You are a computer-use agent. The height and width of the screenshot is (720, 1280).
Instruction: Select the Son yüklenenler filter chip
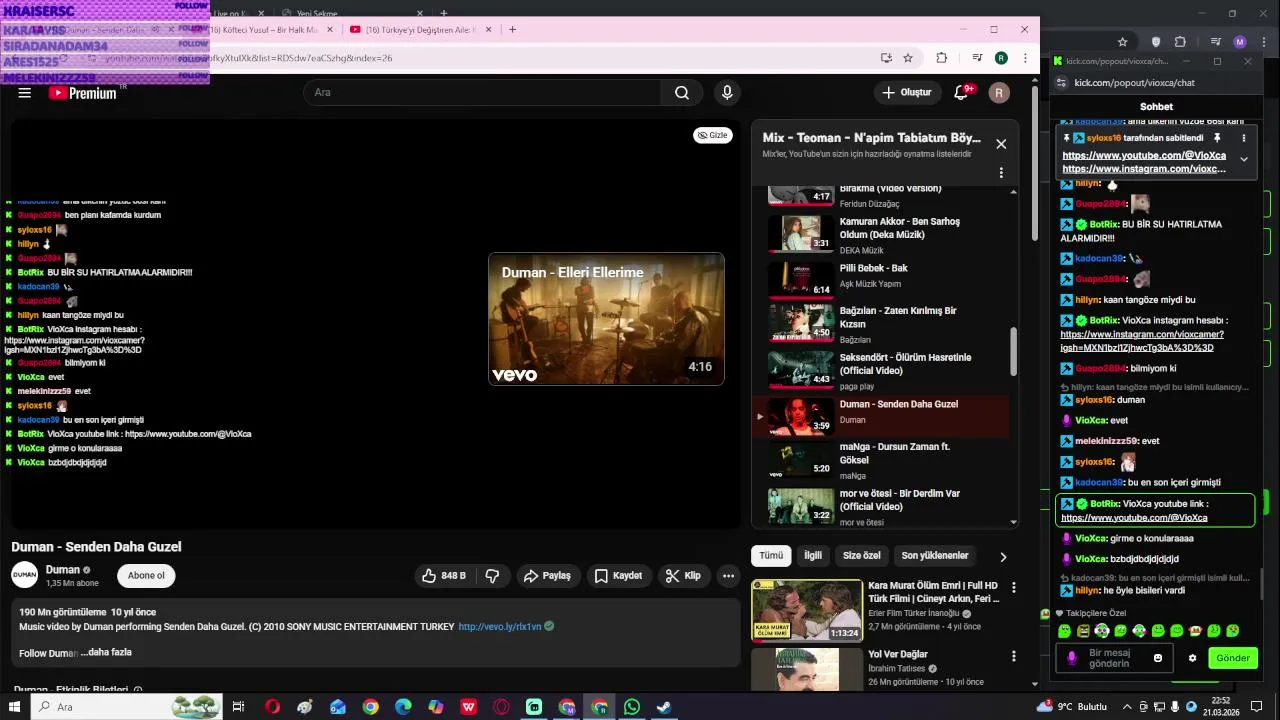(935, 556)
